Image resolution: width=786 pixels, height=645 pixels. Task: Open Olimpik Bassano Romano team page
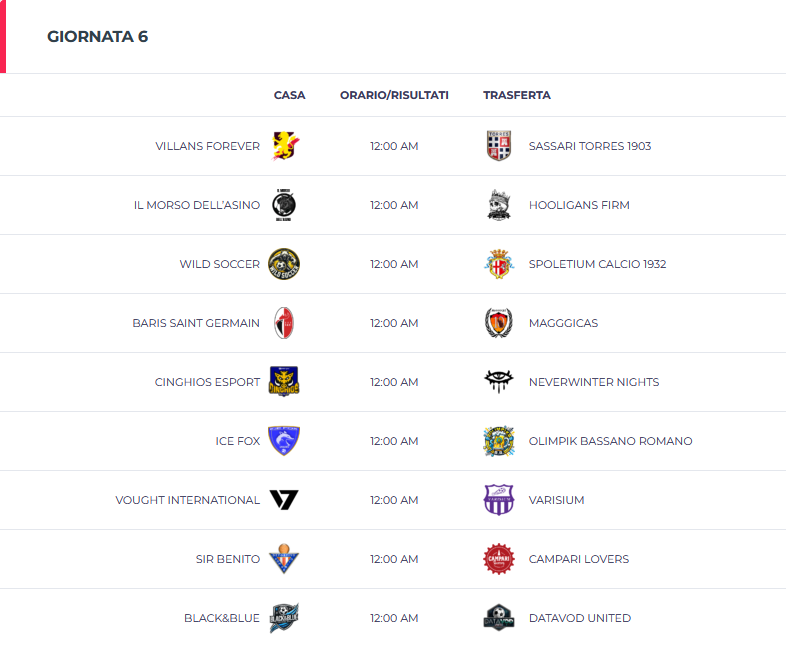point(611,441)
